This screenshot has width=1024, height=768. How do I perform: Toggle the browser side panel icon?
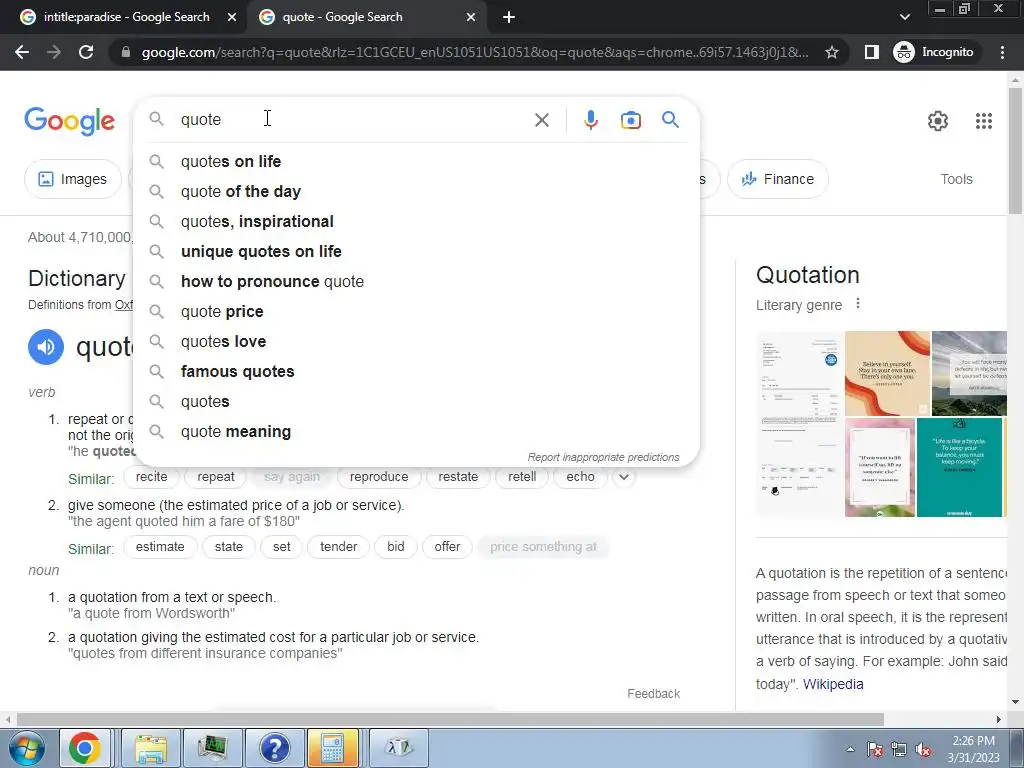[x=872, y=52]
